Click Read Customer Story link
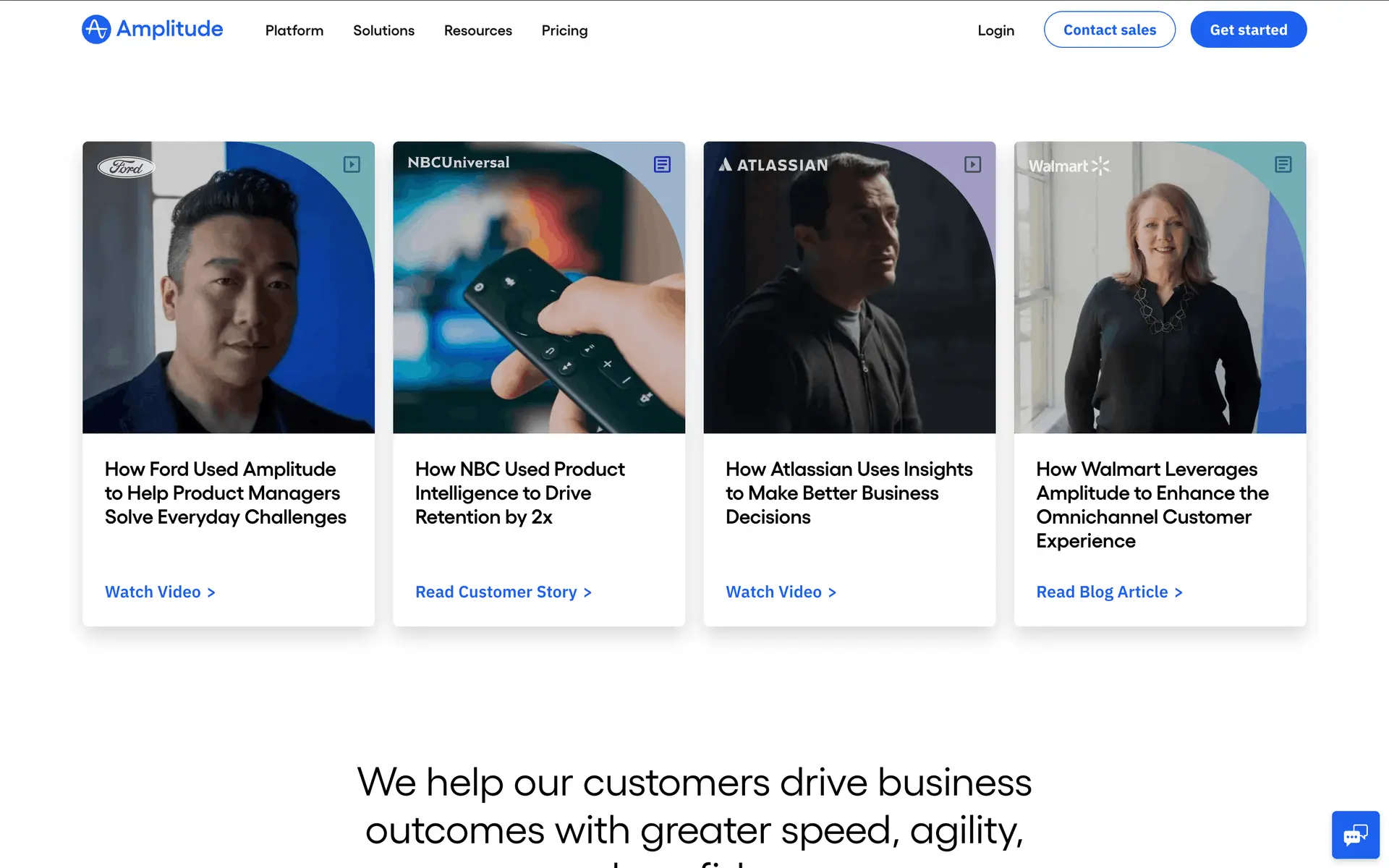1389x868 pixels. coord(503,592)
